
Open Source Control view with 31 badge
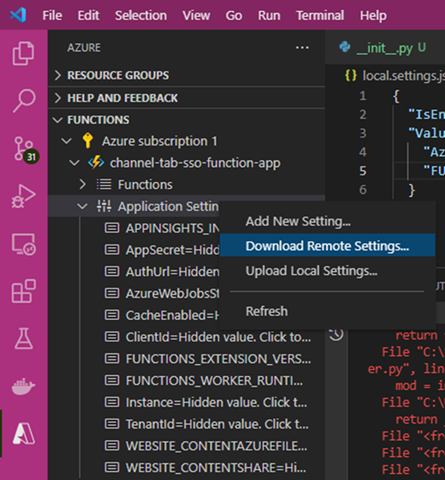tap(26, 149)
